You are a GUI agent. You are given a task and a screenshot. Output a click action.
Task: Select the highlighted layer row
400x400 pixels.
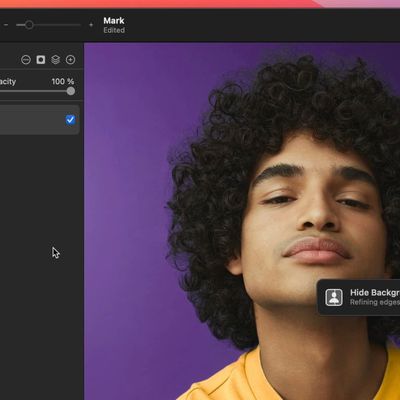pyautogui.click(x=39, y=120)
